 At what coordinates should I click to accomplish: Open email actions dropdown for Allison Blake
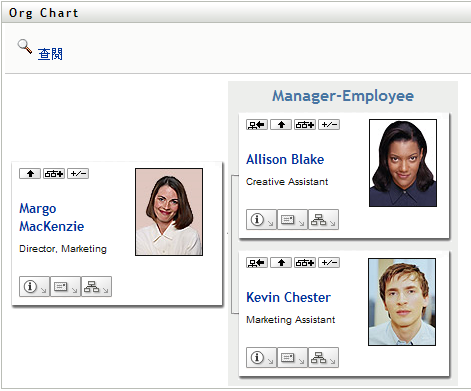click(x=292, y=219)
